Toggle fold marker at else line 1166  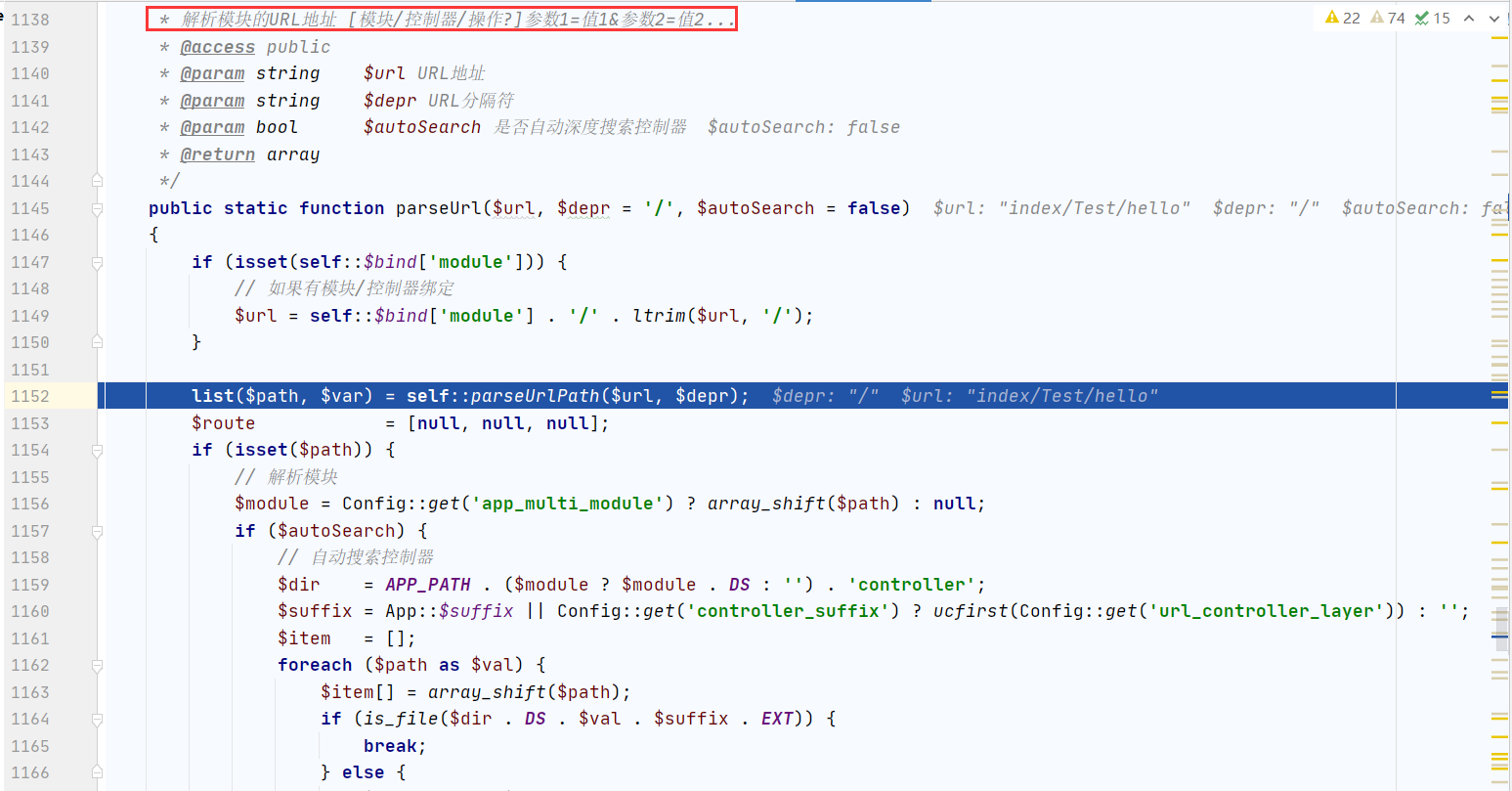(97, 772)
